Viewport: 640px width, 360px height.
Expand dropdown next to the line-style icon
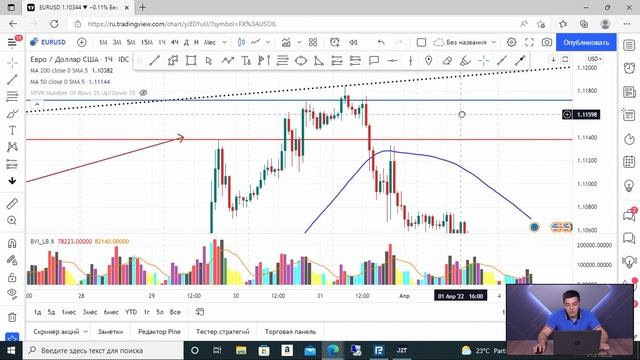tap(268, 42)
